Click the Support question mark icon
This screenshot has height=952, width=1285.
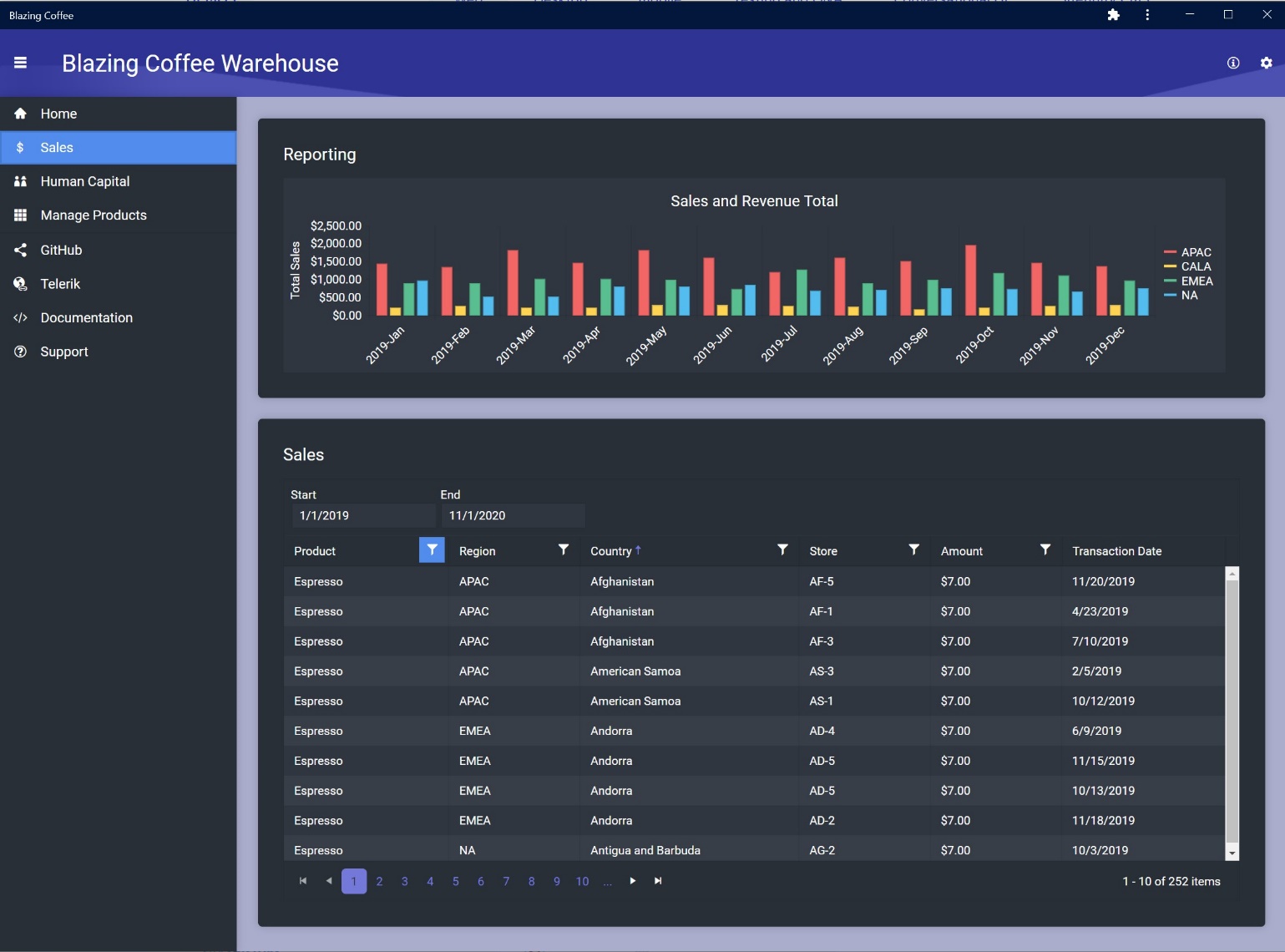point(21,352)
